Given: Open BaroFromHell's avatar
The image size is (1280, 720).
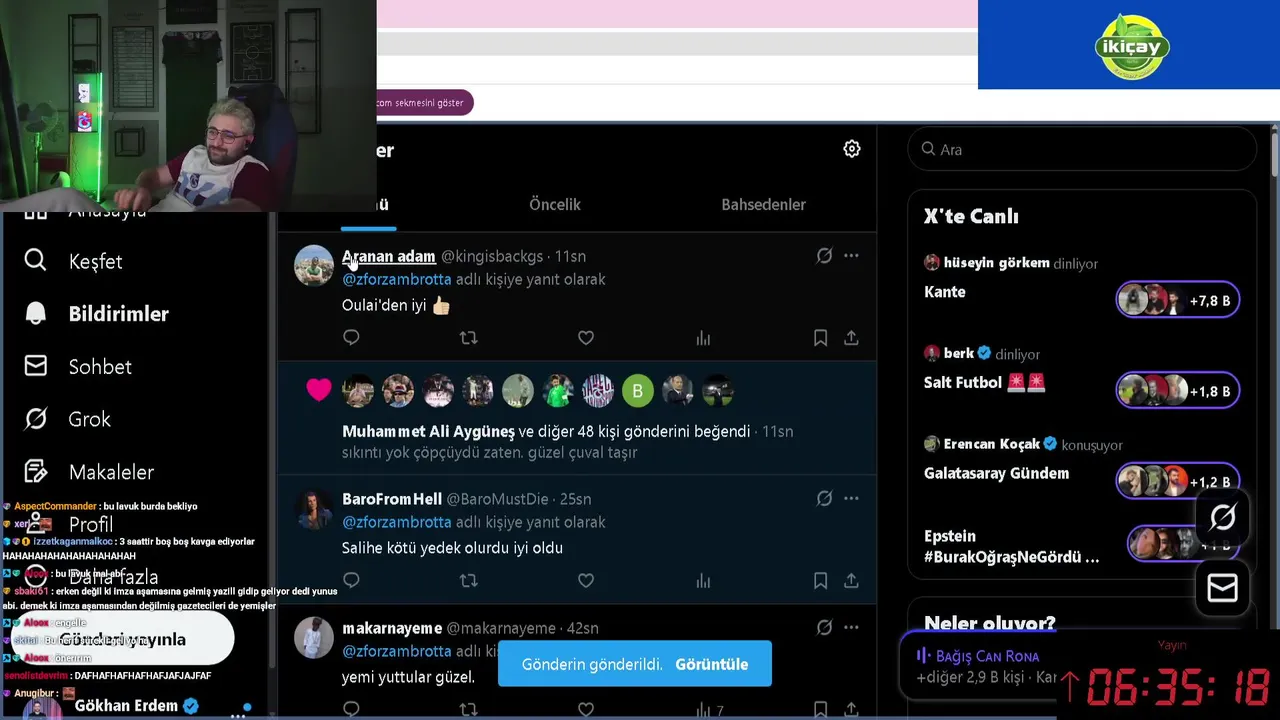Looking at the screenshot, I should (x=314, y=508).
